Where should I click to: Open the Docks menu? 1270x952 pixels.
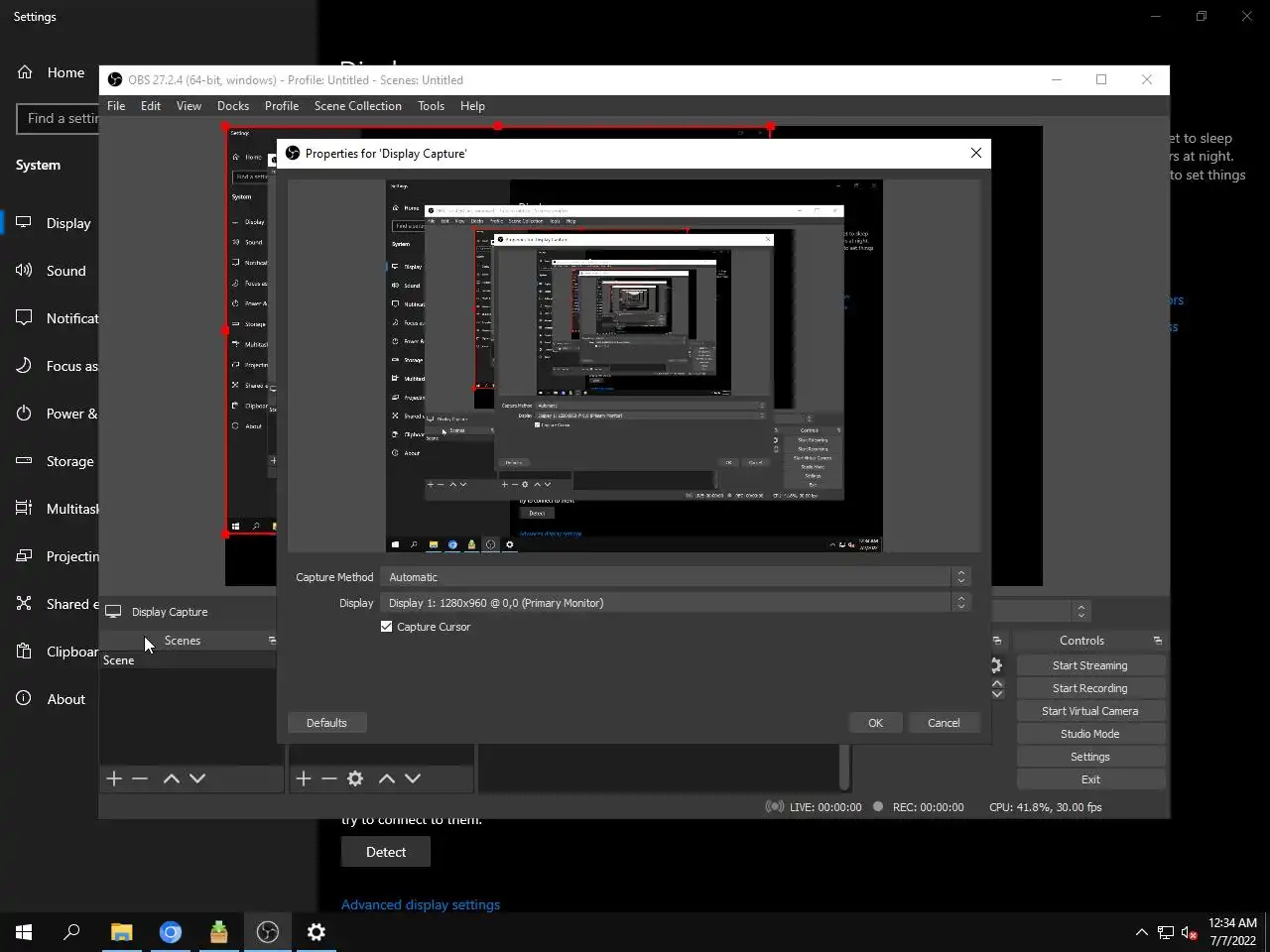pos(233,106)
